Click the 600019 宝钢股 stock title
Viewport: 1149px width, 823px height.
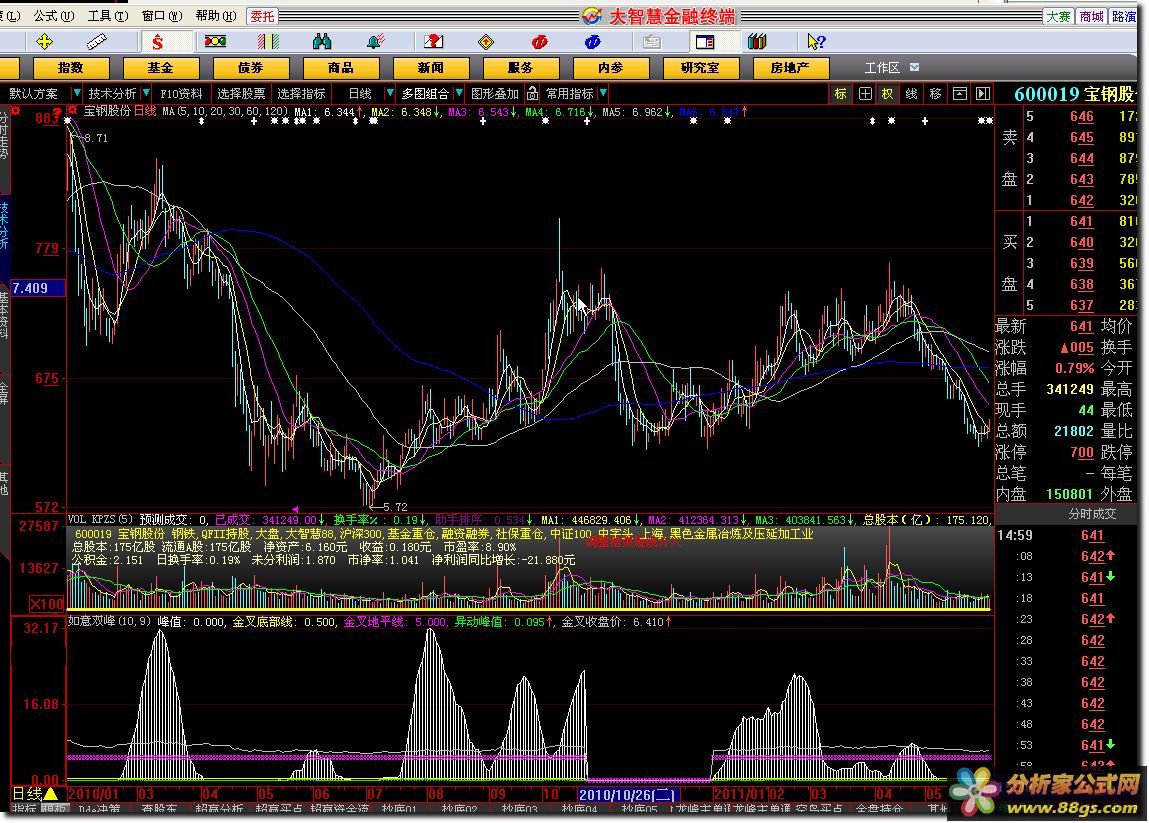1075,94
